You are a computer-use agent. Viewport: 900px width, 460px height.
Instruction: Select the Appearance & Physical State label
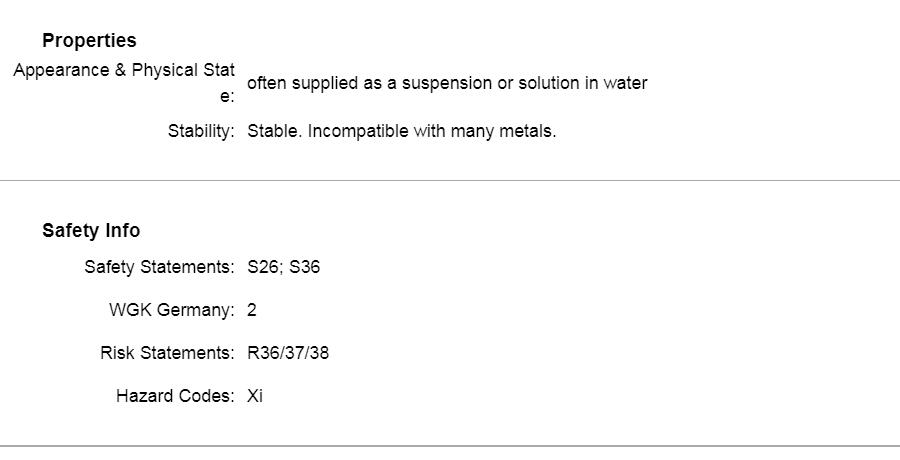(x=124, y=83)
